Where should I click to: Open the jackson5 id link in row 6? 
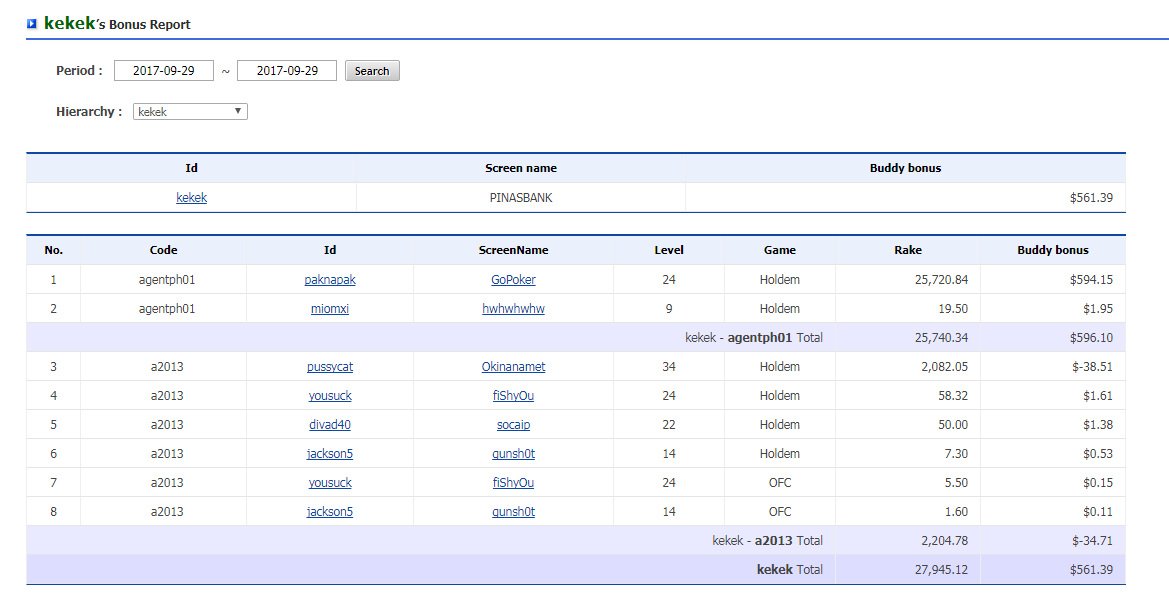(330, 454)
